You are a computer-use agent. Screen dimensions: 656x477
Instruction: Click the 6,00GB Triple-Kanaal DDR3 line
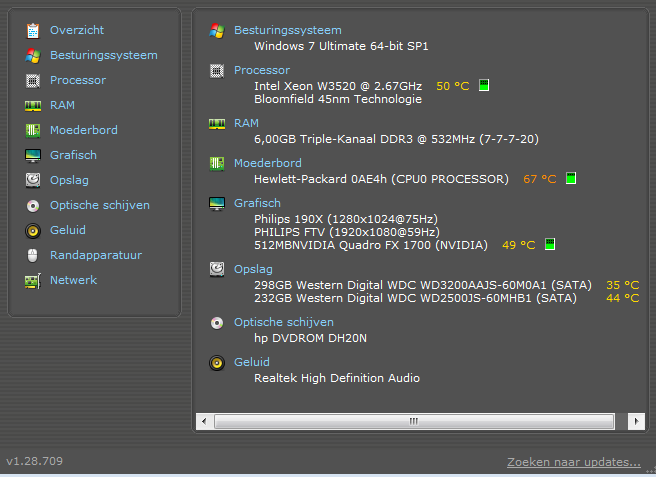(396, 139)
